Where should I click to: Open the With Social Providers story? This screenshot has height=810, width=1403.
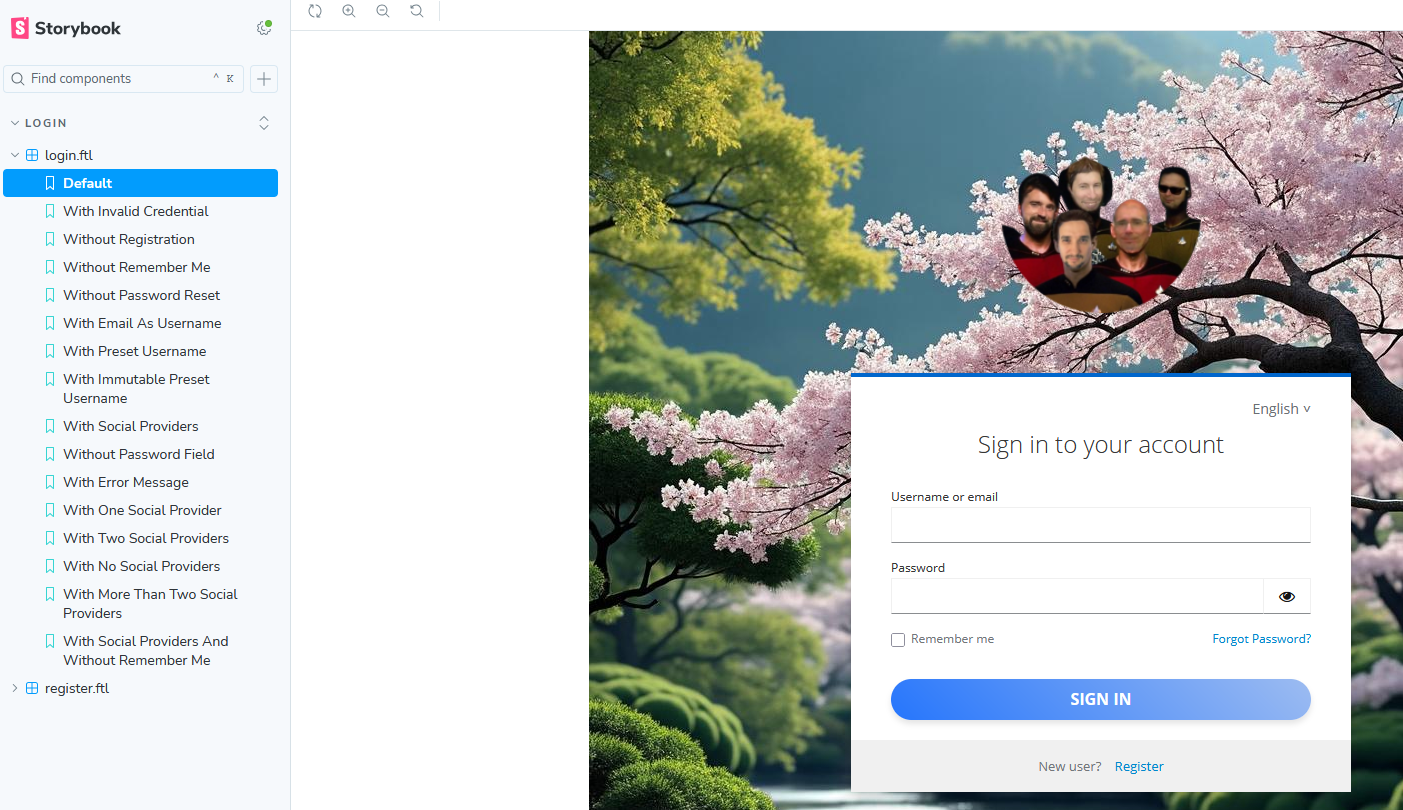pos(130,426)
